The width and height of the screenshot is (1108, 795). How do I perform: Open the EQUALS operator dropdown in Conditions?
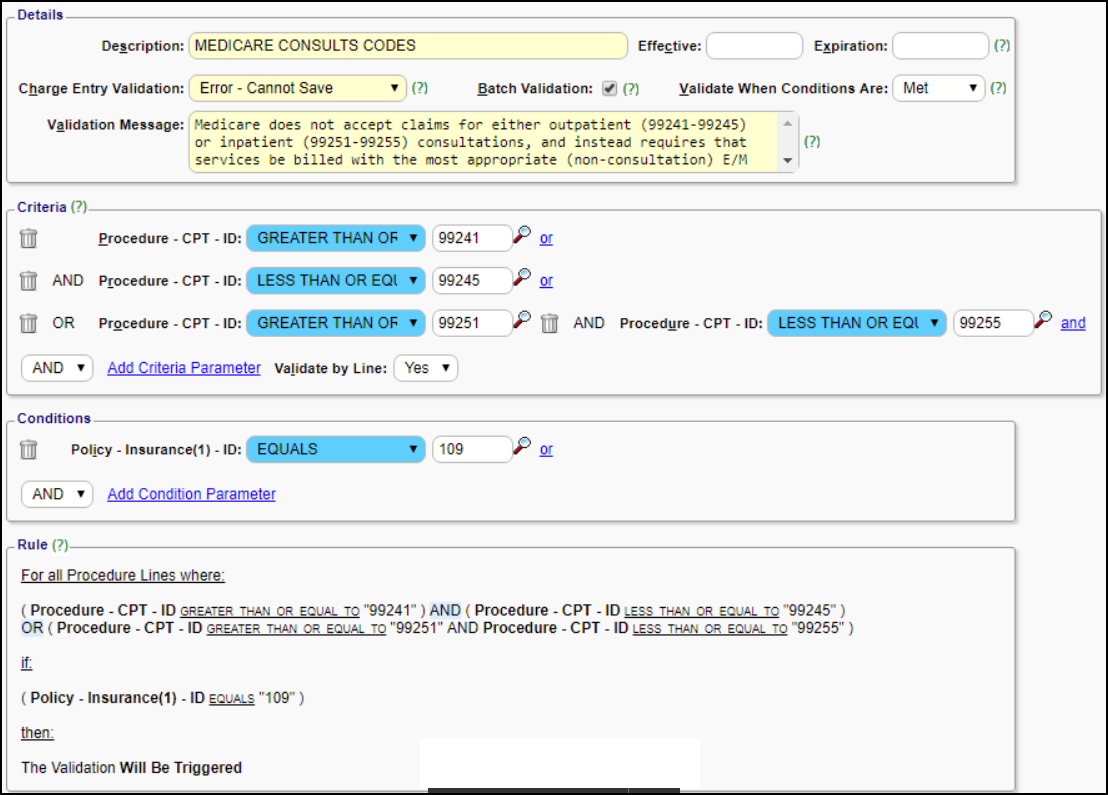(x=336, y=450)
